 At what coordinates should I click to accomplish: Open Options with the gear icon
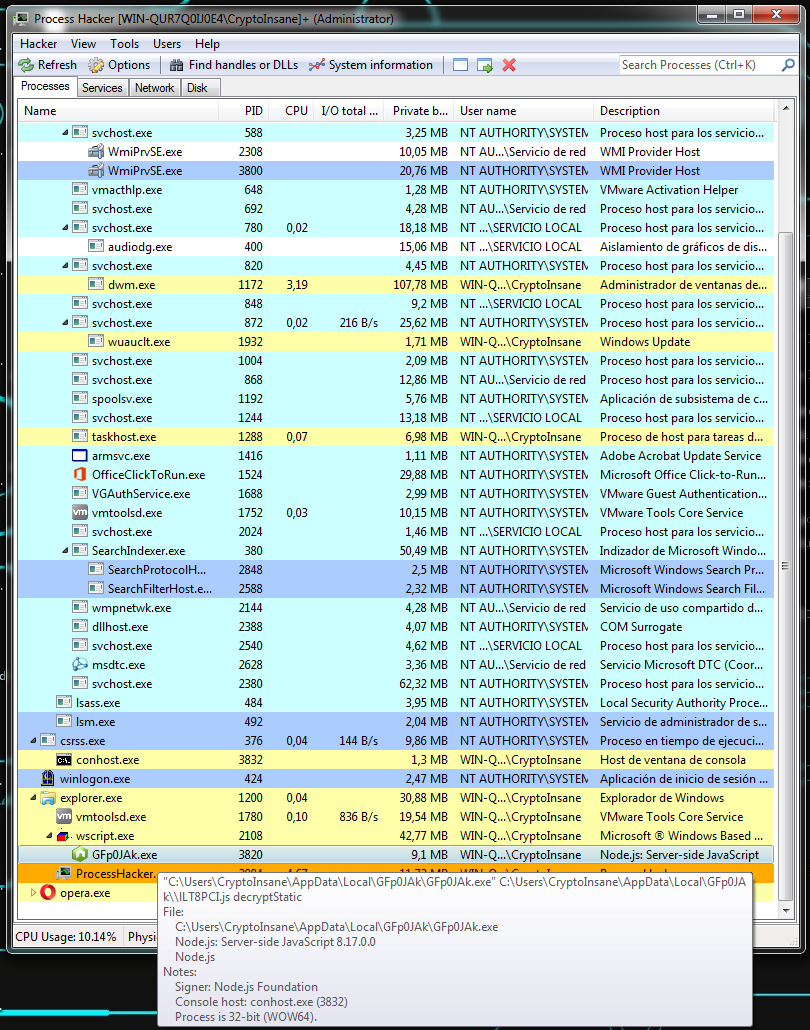(x=97, y=65)
